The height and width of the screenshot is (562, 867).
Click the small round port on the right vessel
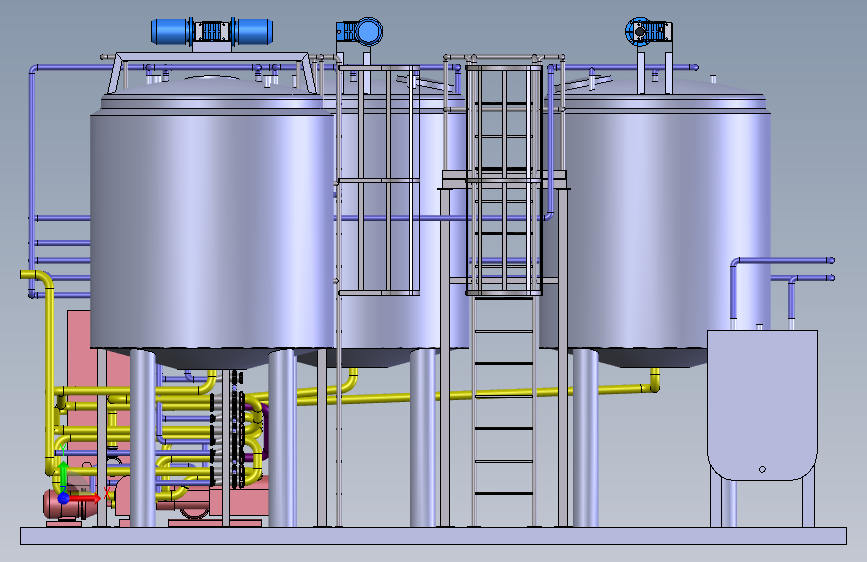point(762,469)
